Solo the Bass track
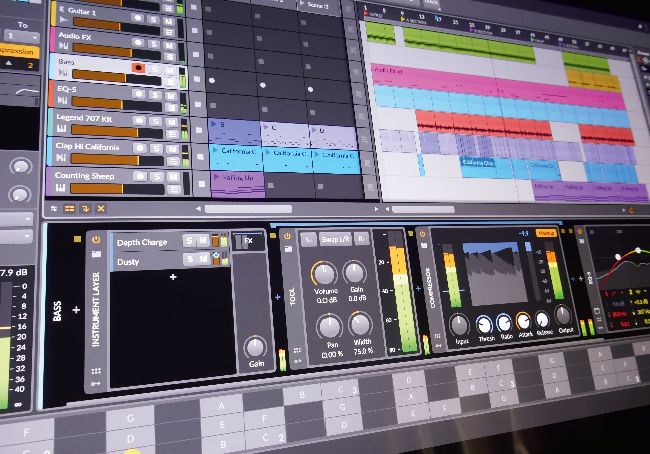 (x=155, y=69)
